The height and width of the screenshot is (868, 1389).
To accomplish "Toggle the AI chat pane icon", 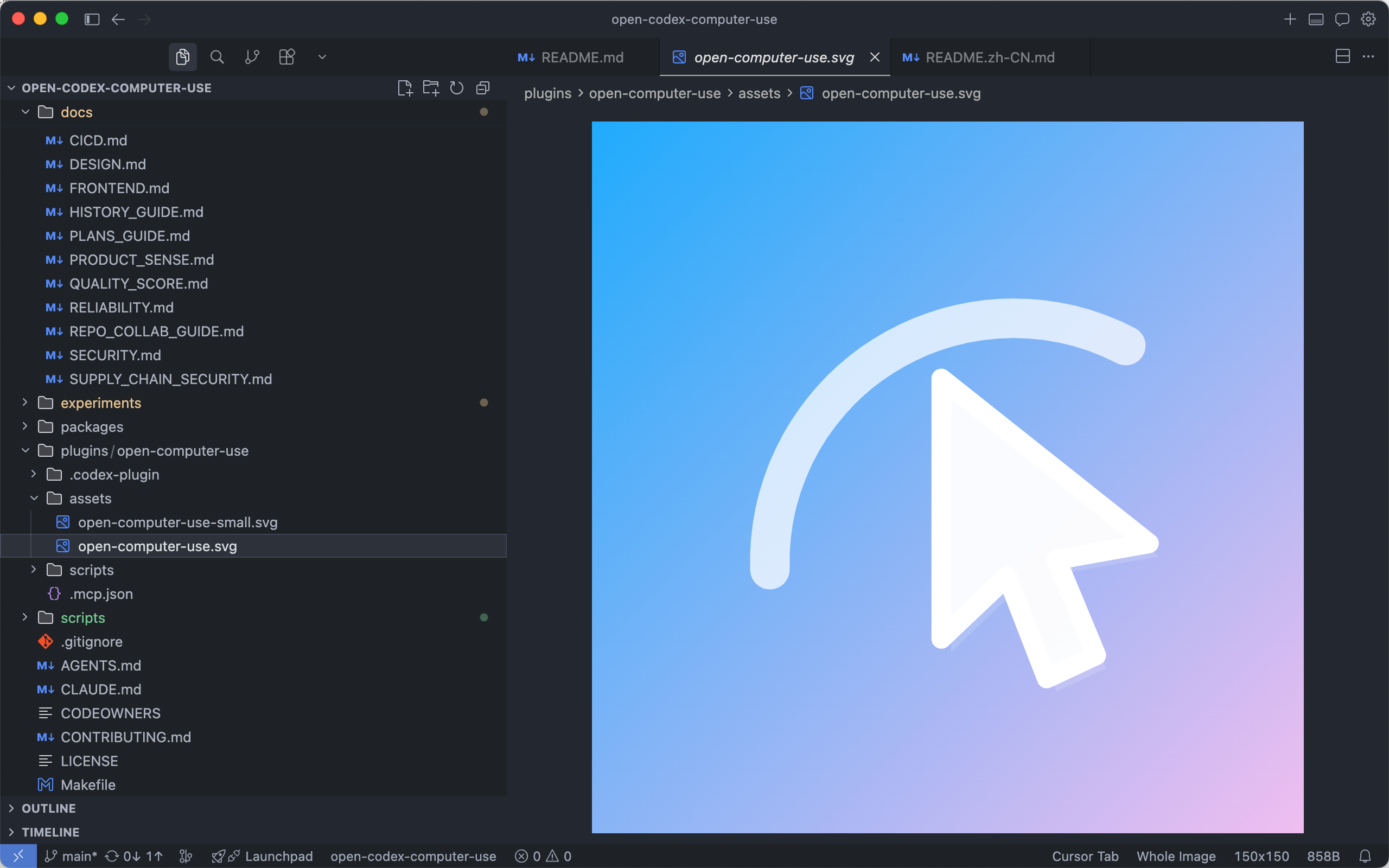I will pos(1342,20).
